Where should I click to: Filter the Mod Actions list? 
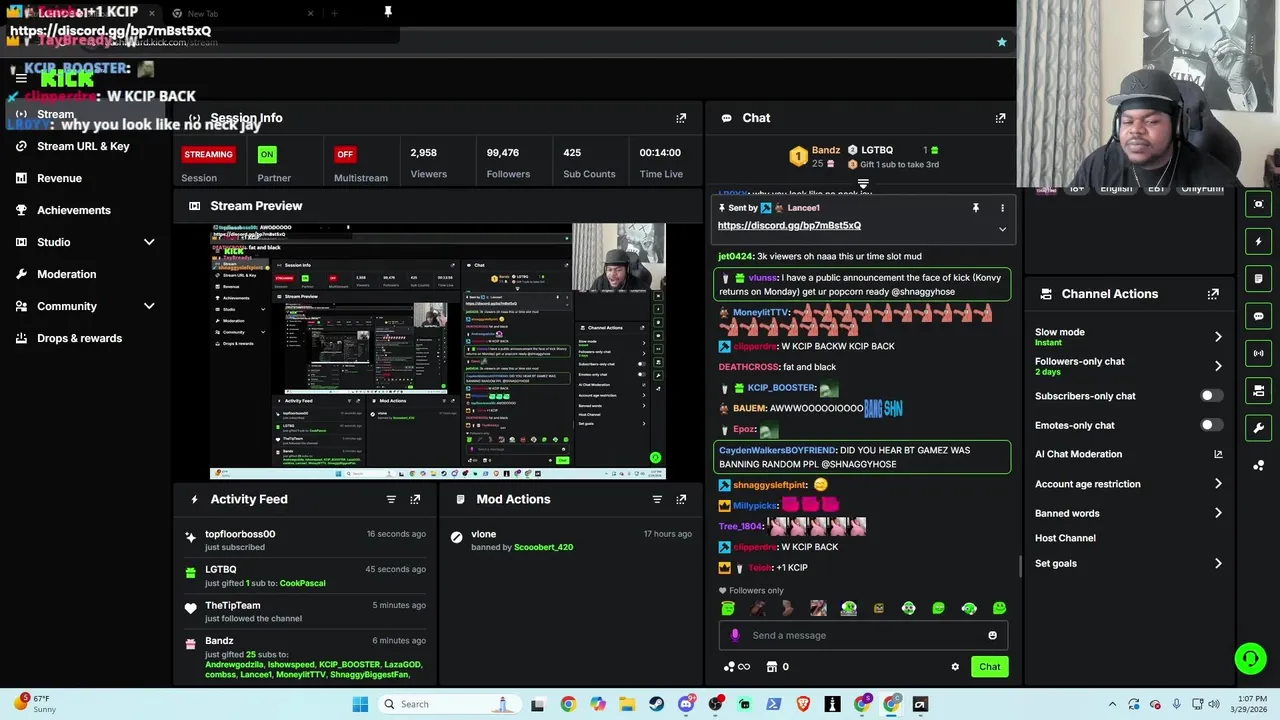(x=657, y=499)
